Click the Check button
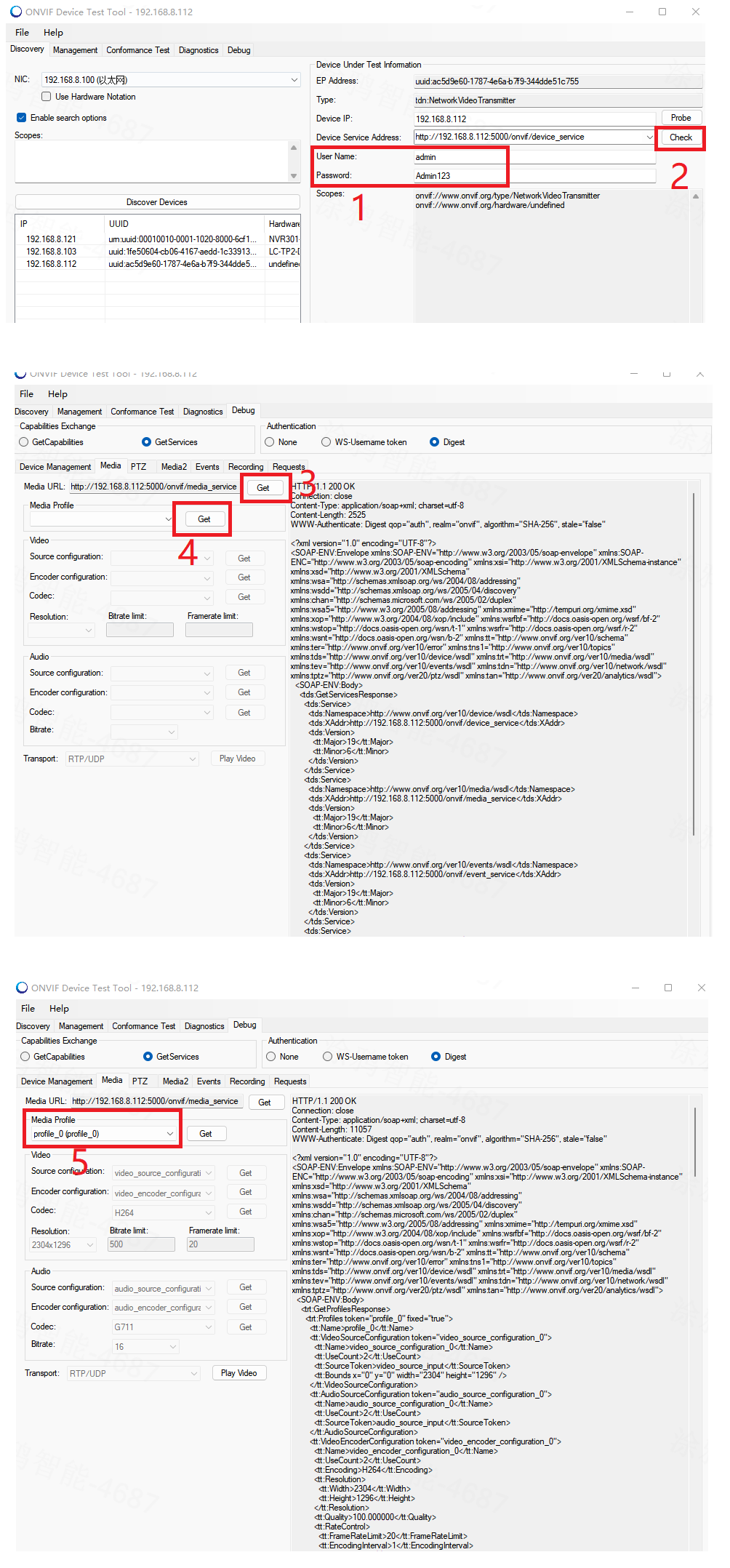Screen dimensions: 730x1568 click(x=681, y=137)
